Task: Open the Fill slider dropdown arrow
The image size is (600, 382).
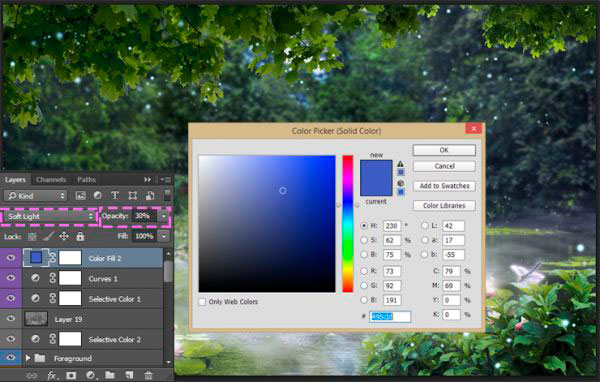Action: coord(164,236)
